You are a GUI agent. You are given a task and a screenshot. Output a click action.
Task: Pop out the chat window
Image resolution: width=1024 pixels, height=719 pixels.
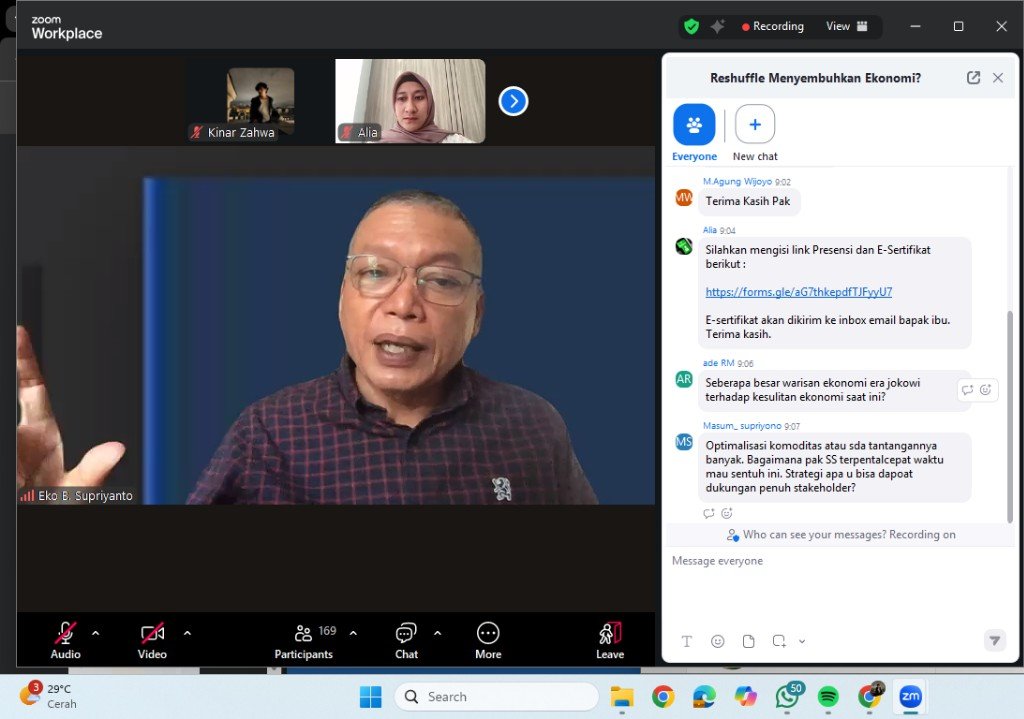(973, 78)
